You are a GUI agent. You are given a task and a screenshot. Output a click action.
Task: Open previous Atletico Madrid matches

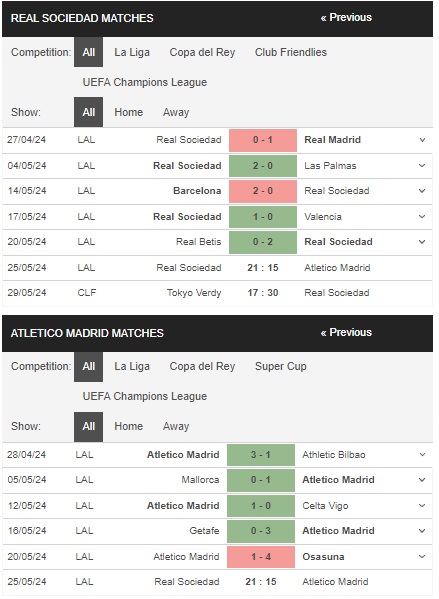point(346,332)
